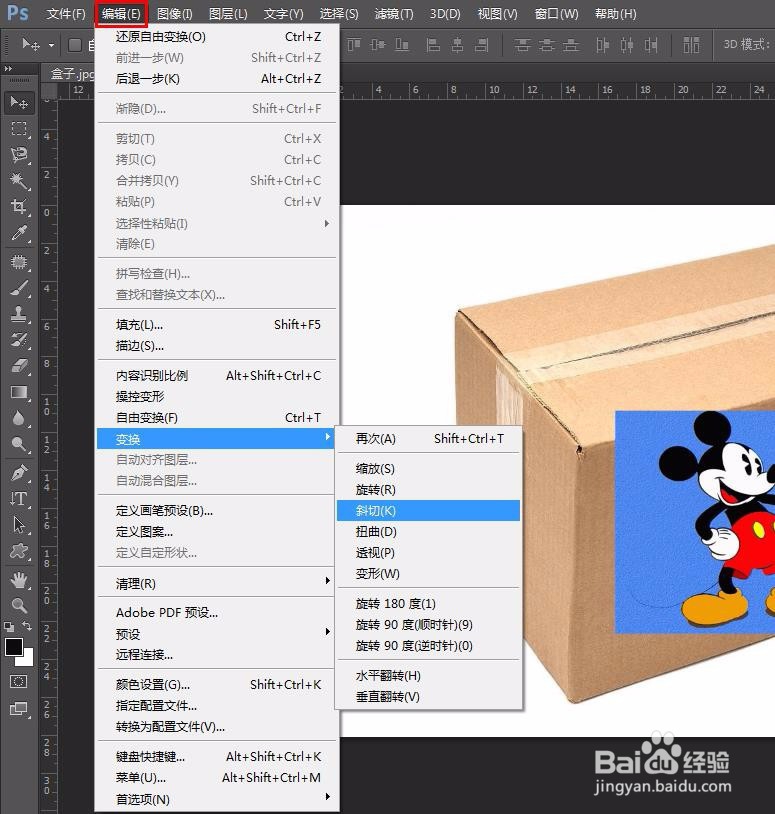
Task: Click the Mickey Mouse image on canvas
Action: pos(695,522)
